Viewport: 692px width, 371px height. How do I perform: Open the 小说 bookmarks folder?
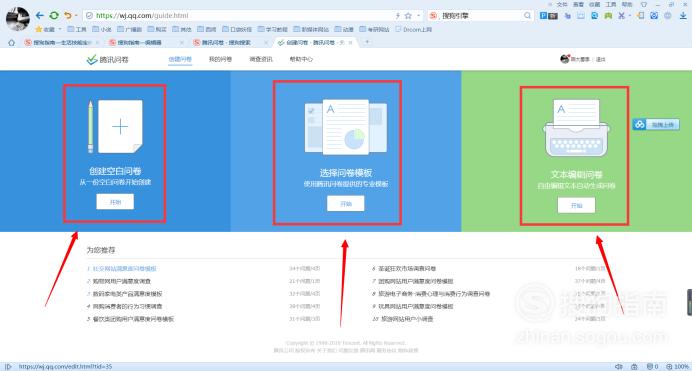click(x=102, y=29)
